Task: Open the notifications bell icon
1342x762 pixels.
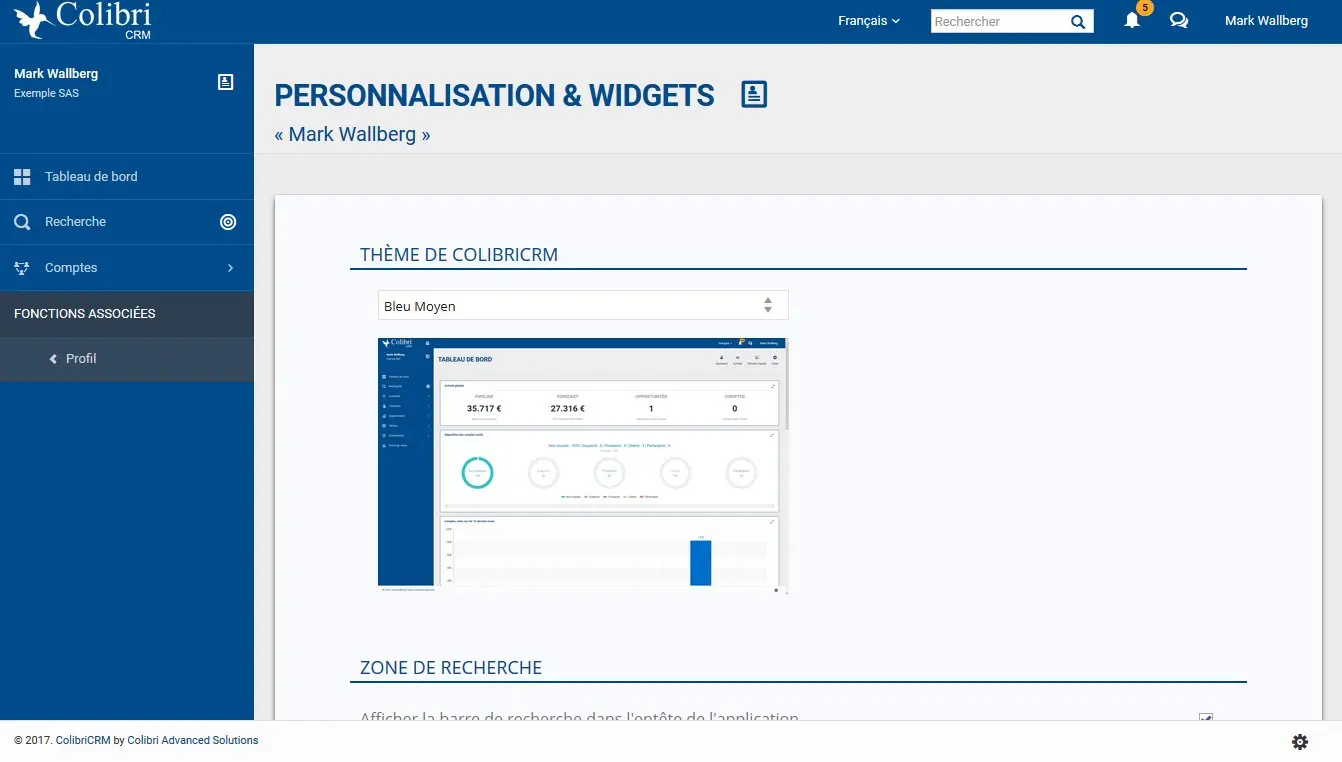Action: [1132, 21]
